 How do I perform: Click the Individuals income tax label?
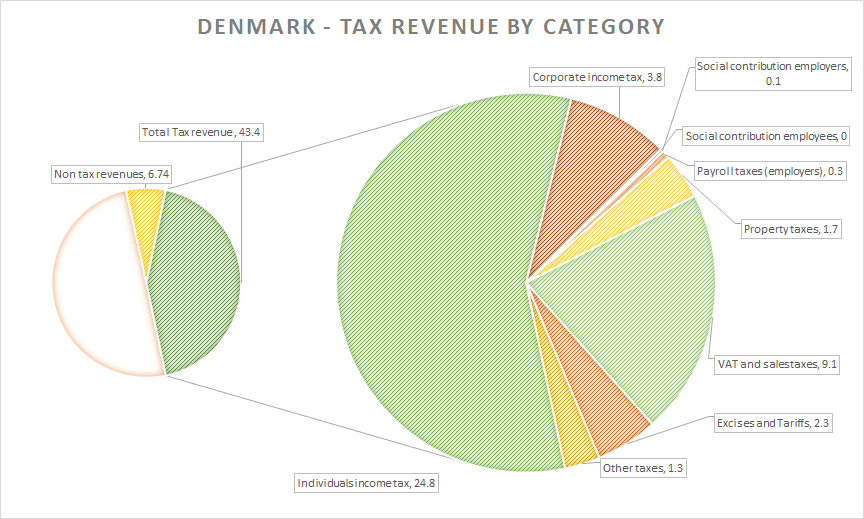367,483
